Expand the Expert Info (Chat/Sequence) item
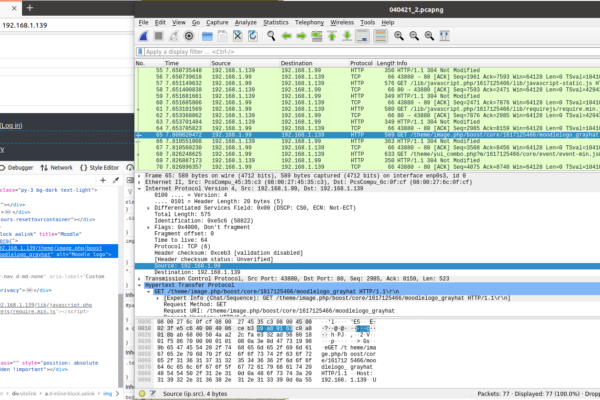This screenshot has width=600, height=400. coord(158,298)
